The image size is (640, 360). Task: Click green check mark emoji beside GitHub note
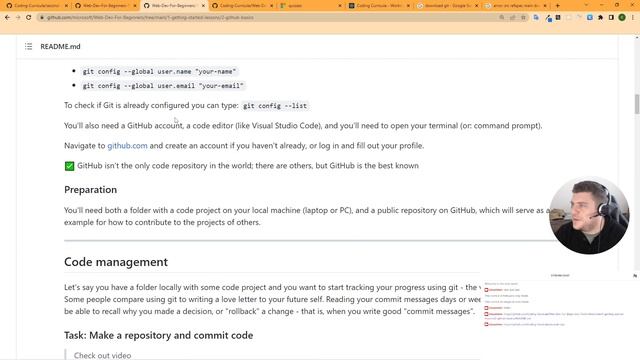(x=69, y=166)
